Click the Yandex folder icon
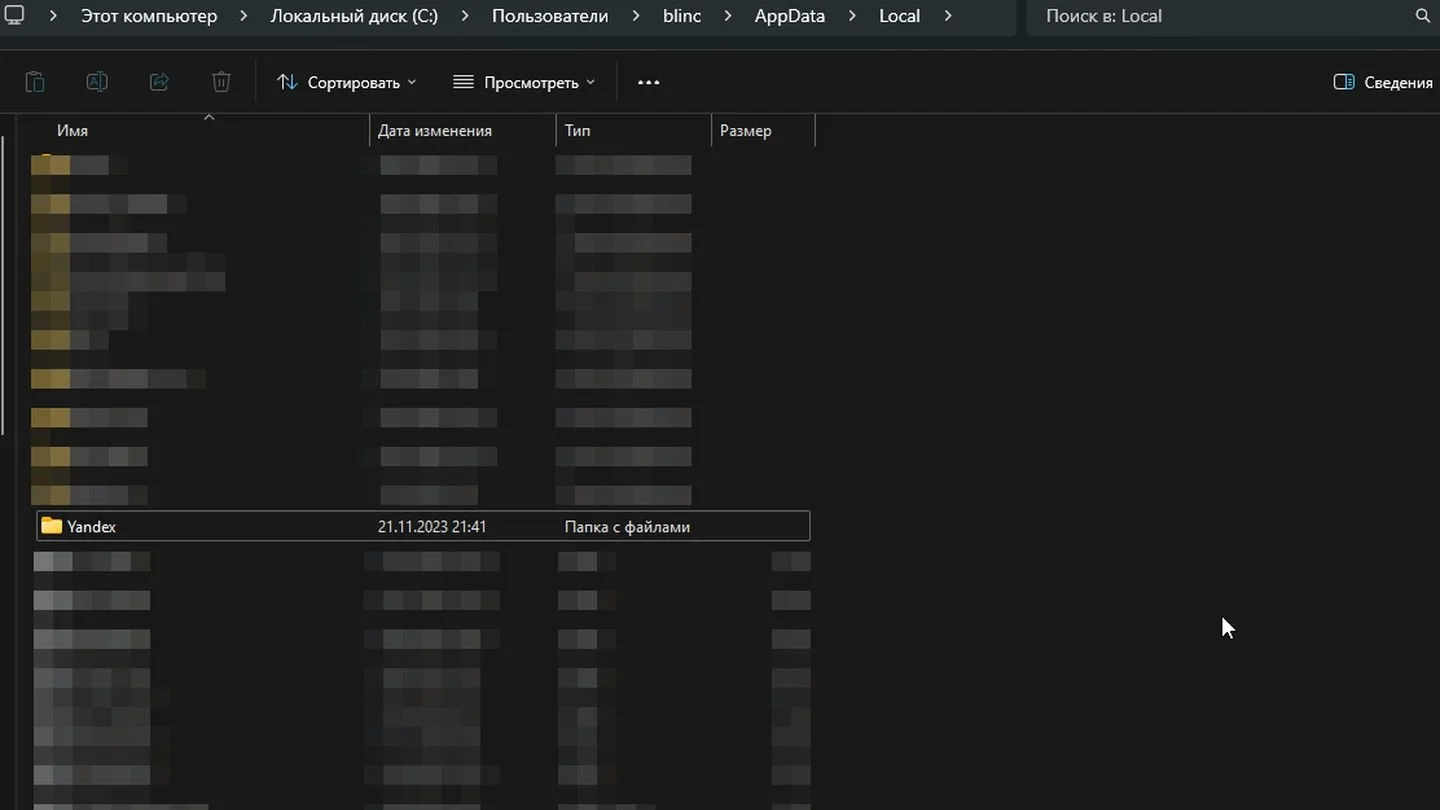This screenshot has height=810, width=1440. pyautogui.click(x=52, y=526)
